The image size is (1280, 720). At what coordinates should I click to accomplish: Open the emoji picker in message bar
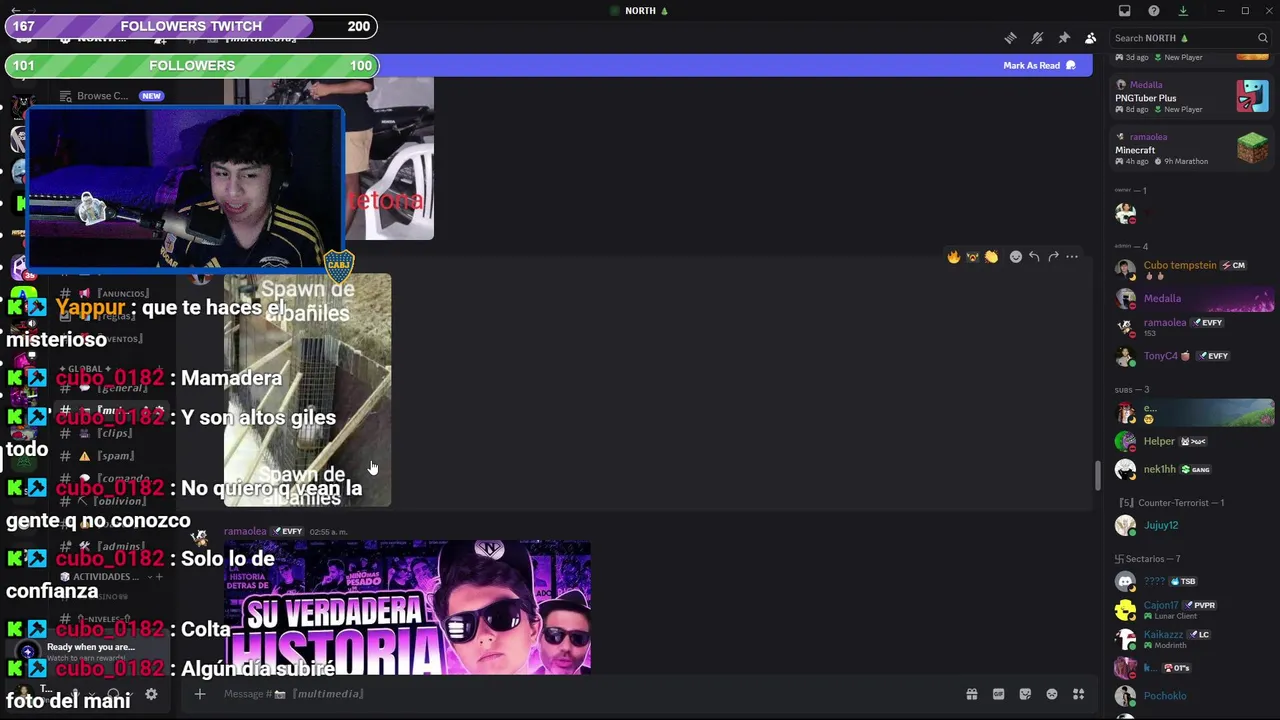pos(1052,694)
